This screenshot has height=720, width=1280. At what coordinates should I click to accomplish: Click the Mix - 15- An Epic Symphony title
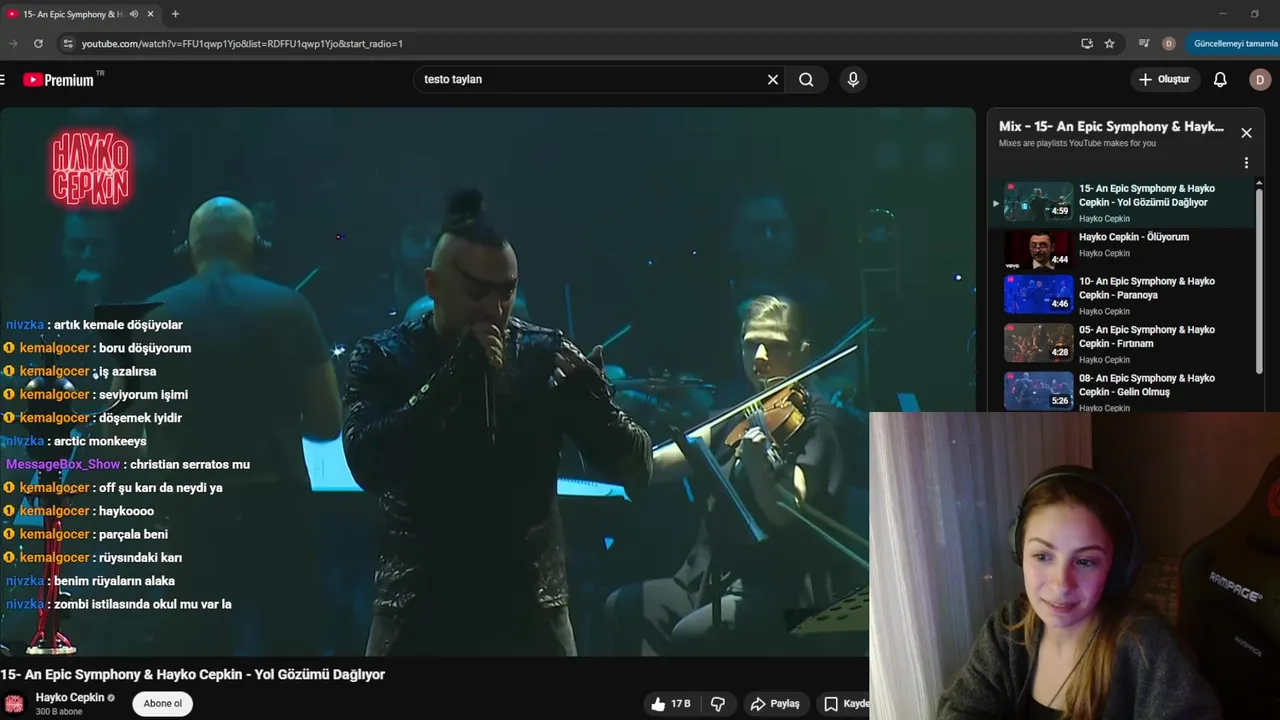click(x=1111, y=127)
